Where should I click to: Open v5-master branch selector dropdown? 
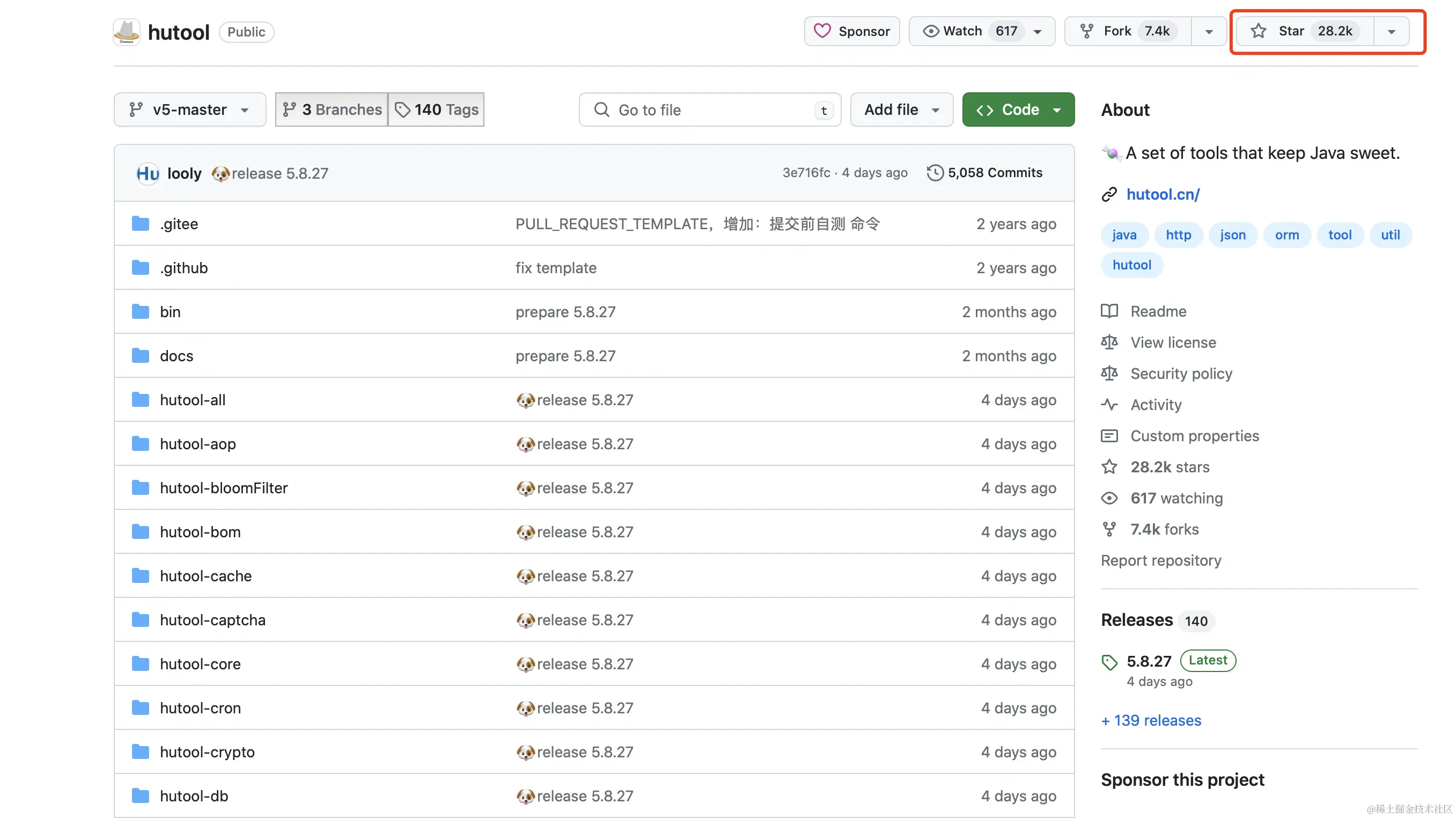(189, 109)
